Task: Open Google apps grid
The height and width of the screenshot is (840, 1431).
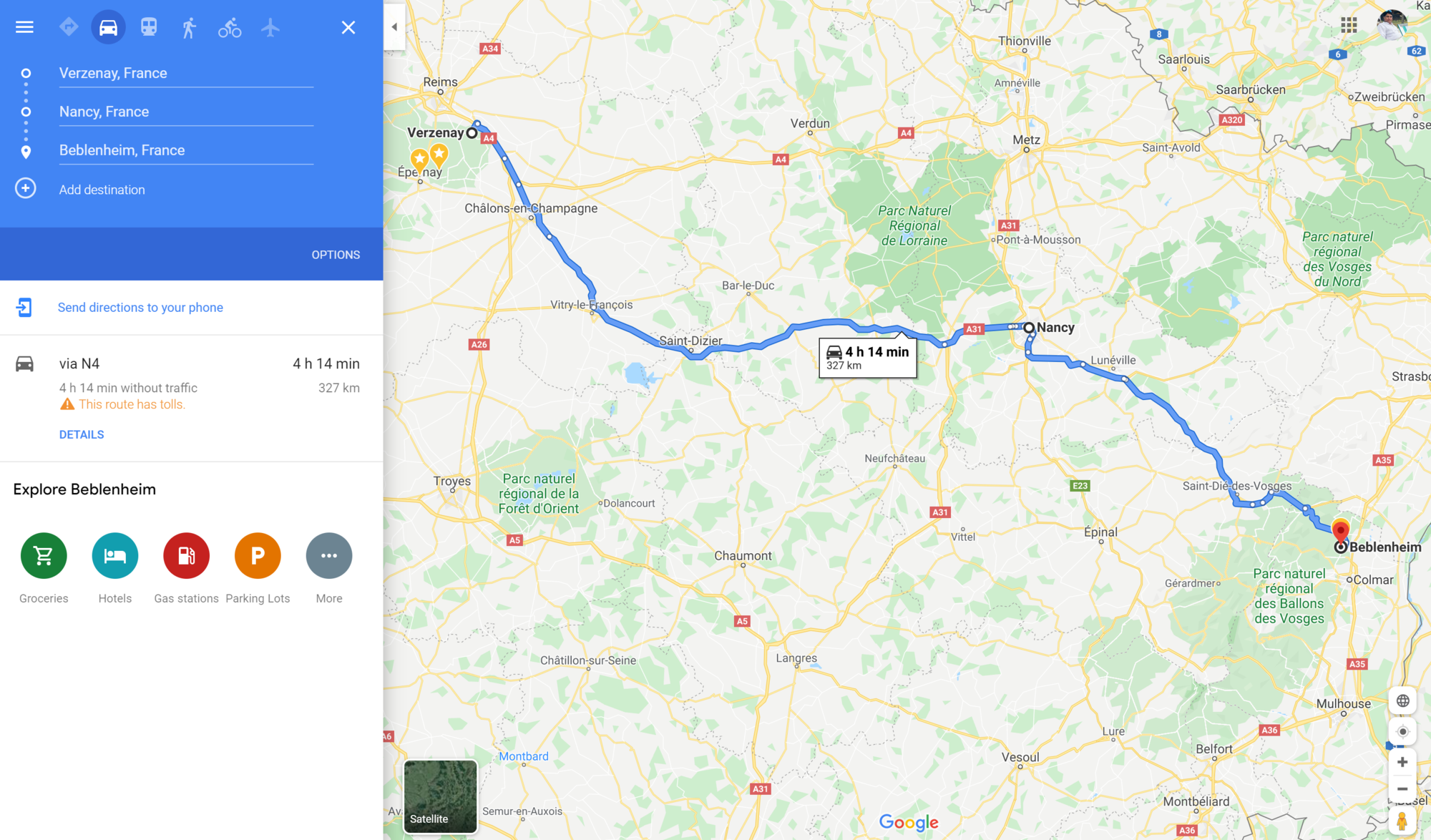Action: pos(1349,26)
